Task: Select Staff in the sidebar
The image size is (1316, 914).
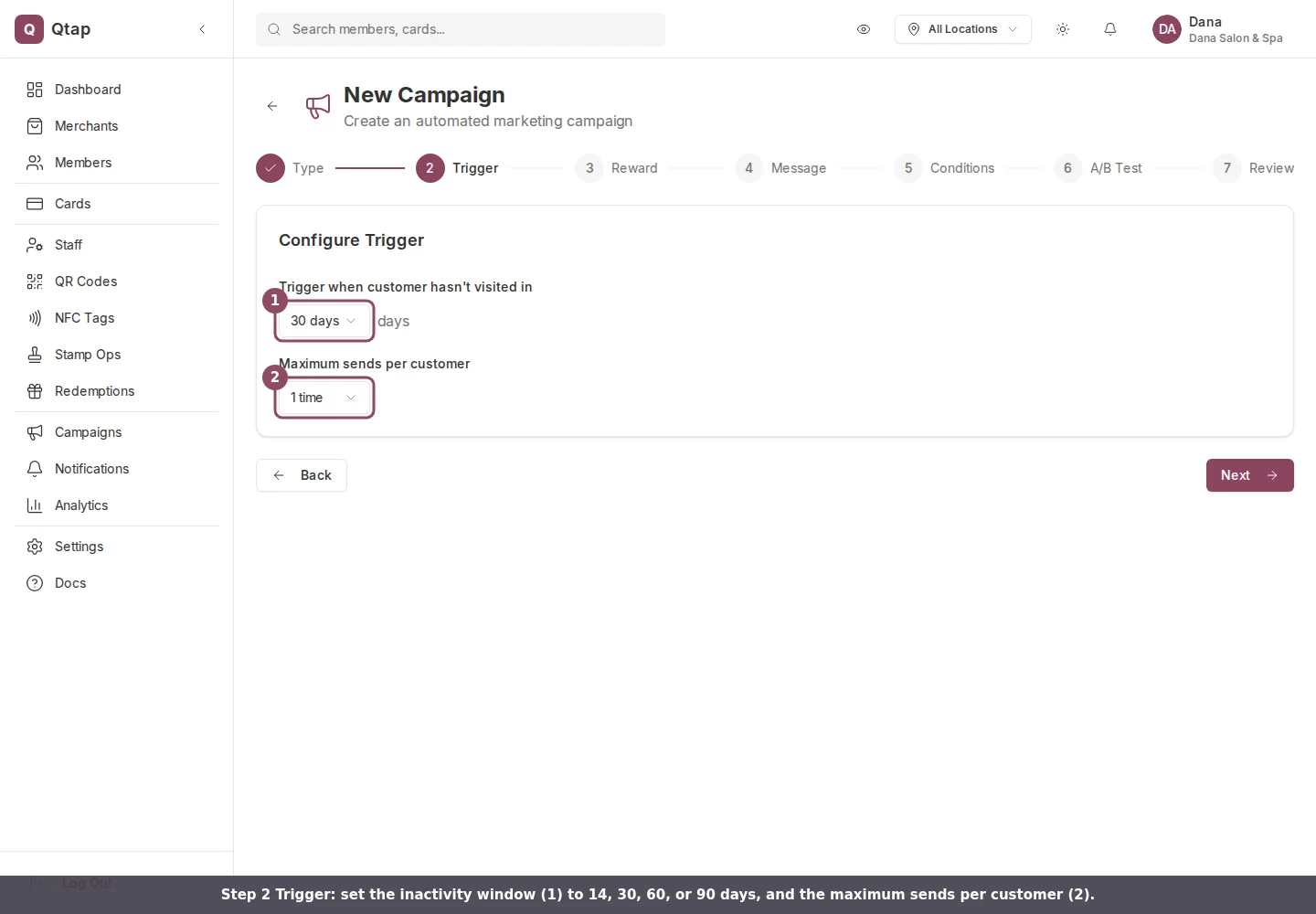Action: 117,245
